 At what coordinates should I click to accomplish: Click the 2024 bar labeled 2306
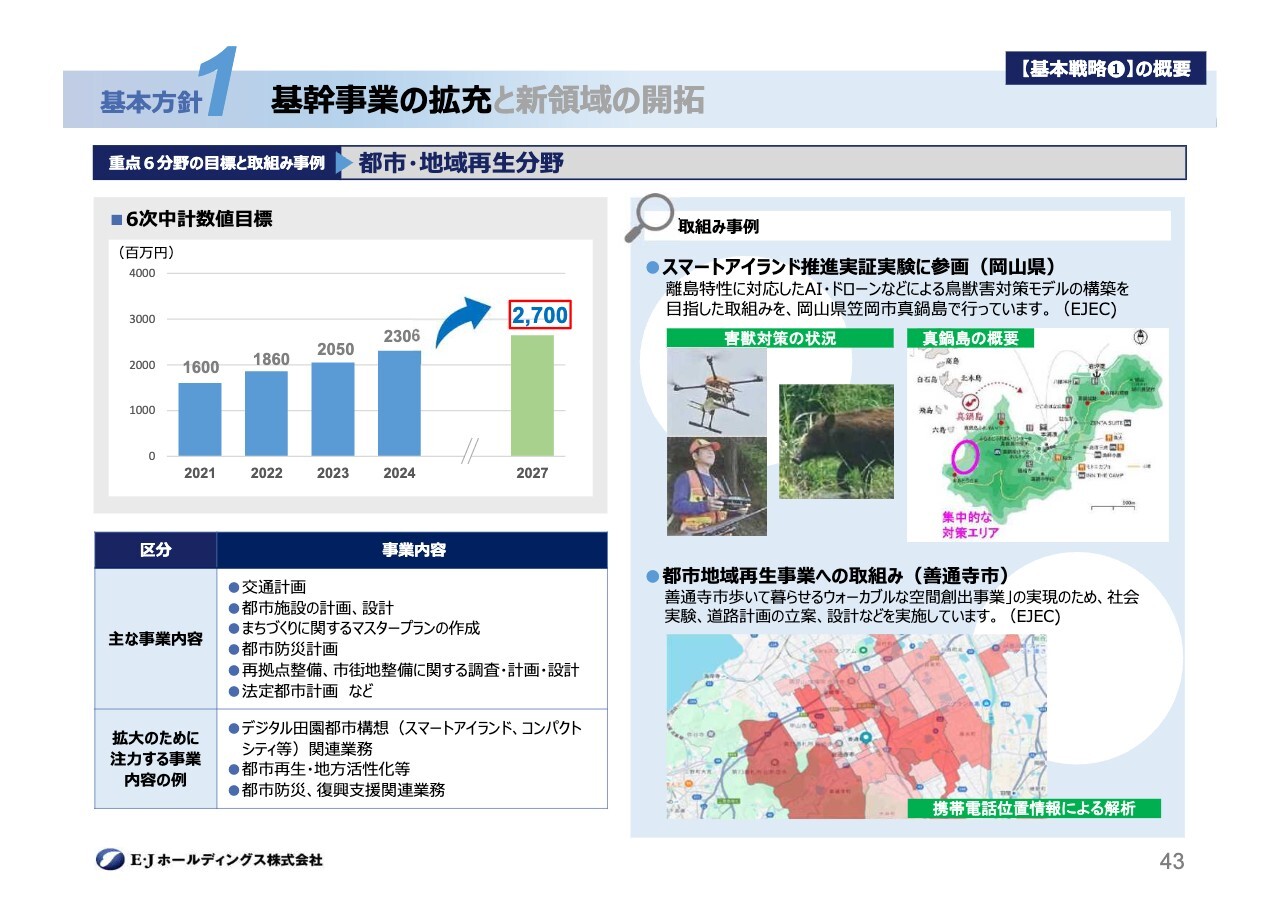[399, 403]
